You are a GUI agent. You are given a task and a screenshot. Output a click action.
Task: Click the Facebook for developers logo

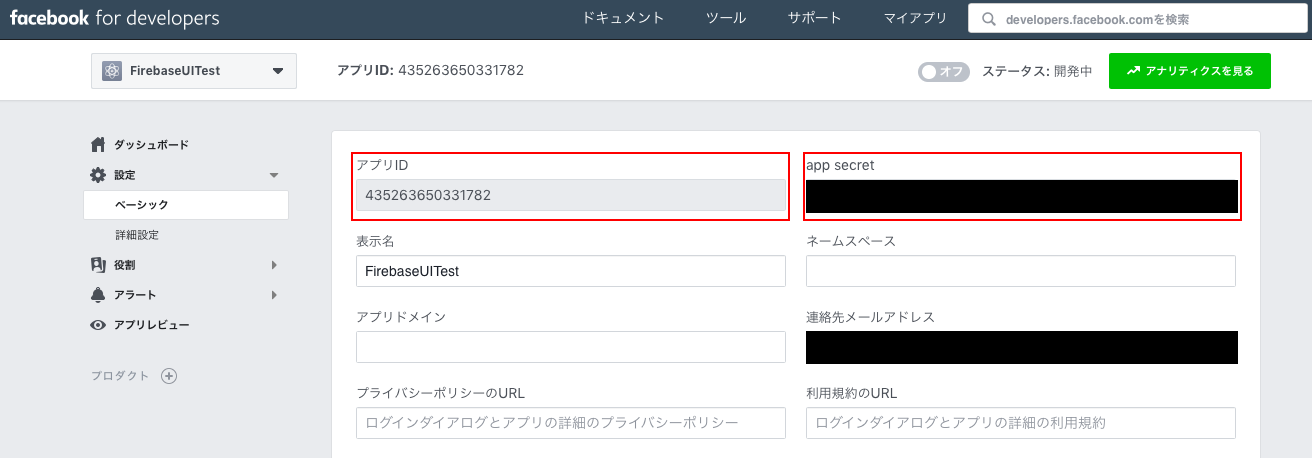pos(115,19)
